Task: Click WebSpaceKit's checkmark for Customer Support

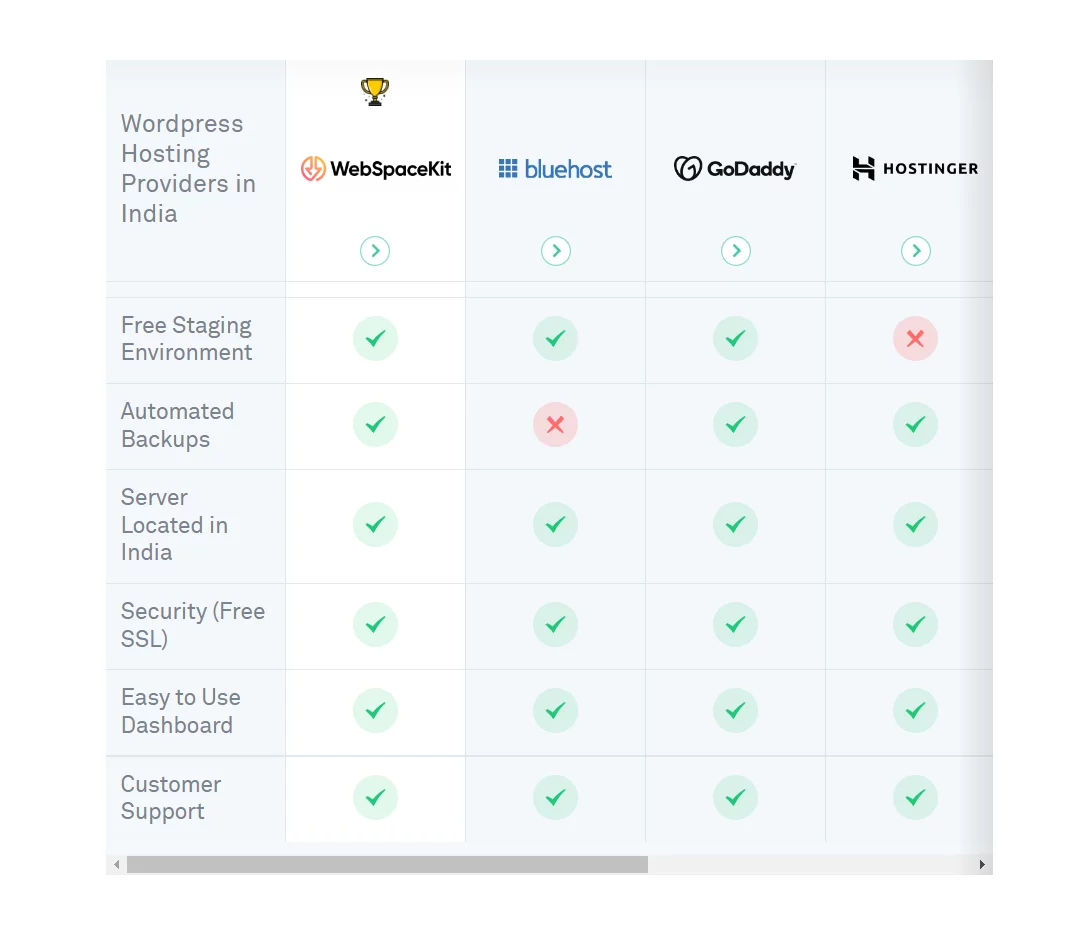Action: 375,797
